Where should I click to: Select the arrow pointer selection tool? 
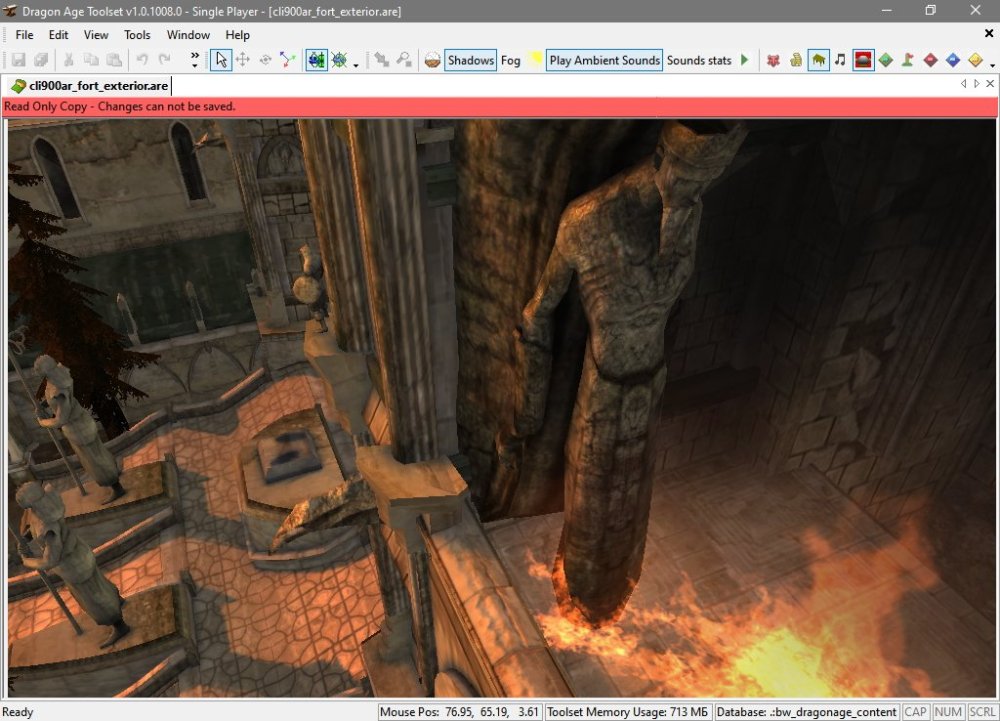click(x=220, y=60)
